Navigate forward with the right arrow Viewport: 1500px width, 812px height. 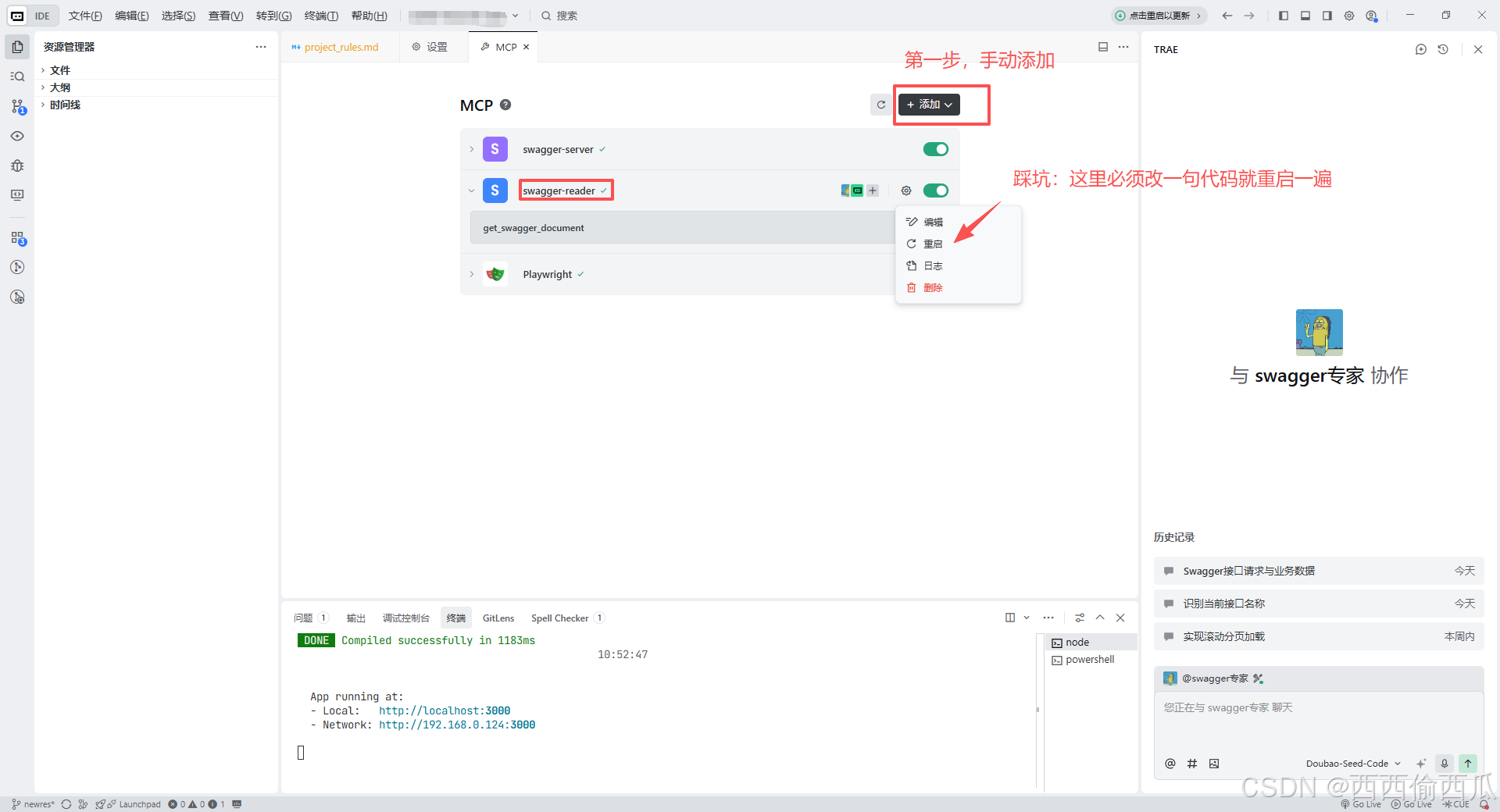click(1249, 16)
